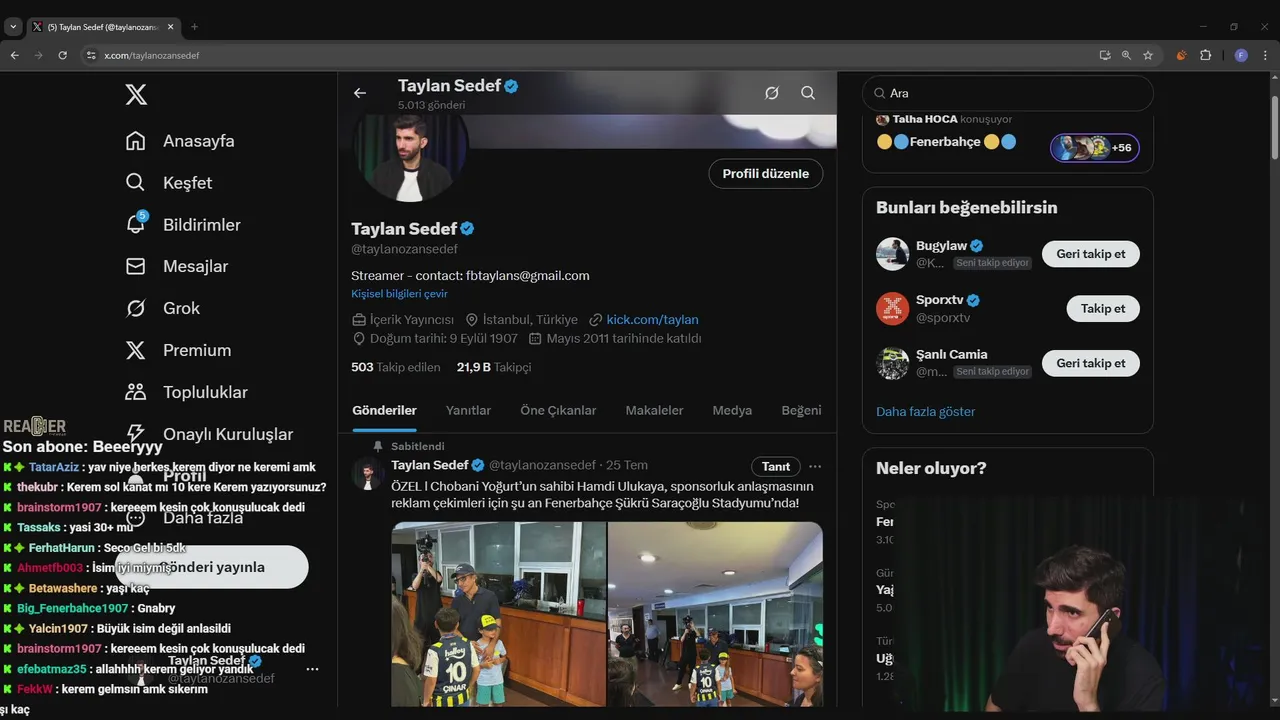The image size is (1280, 720).
Task: Open Mesajlar from sidebar
Action: (177, 267)
